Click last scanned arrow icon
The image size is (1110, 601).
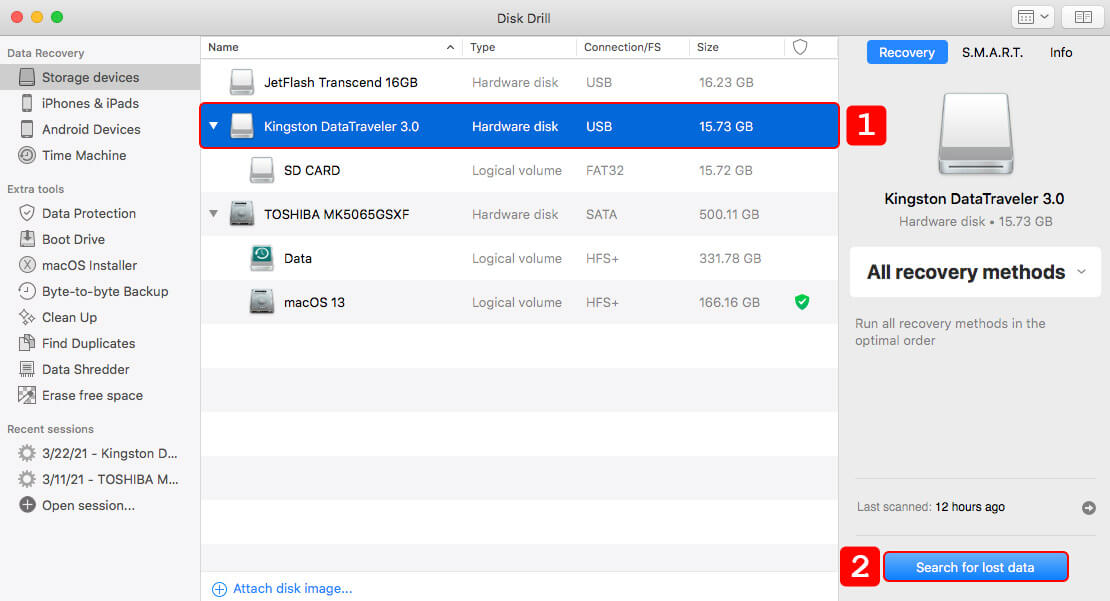(x=1089, y=508)
